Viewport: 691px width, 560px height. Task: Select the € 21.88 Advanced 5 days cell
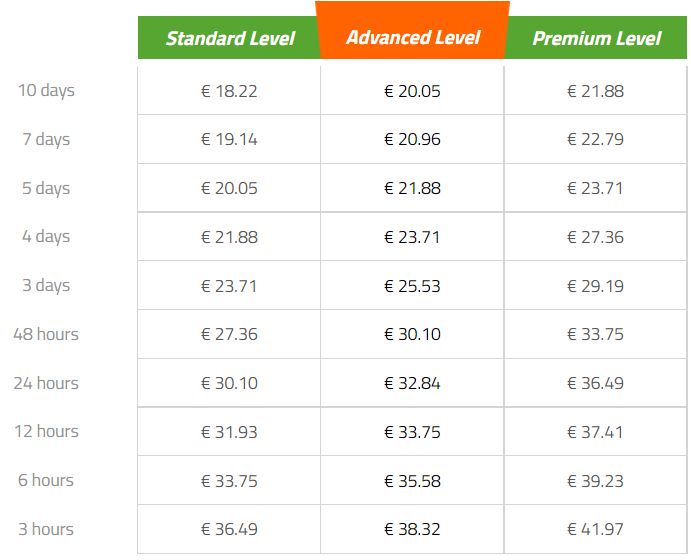pyautogui.click(x=412, y=188)
